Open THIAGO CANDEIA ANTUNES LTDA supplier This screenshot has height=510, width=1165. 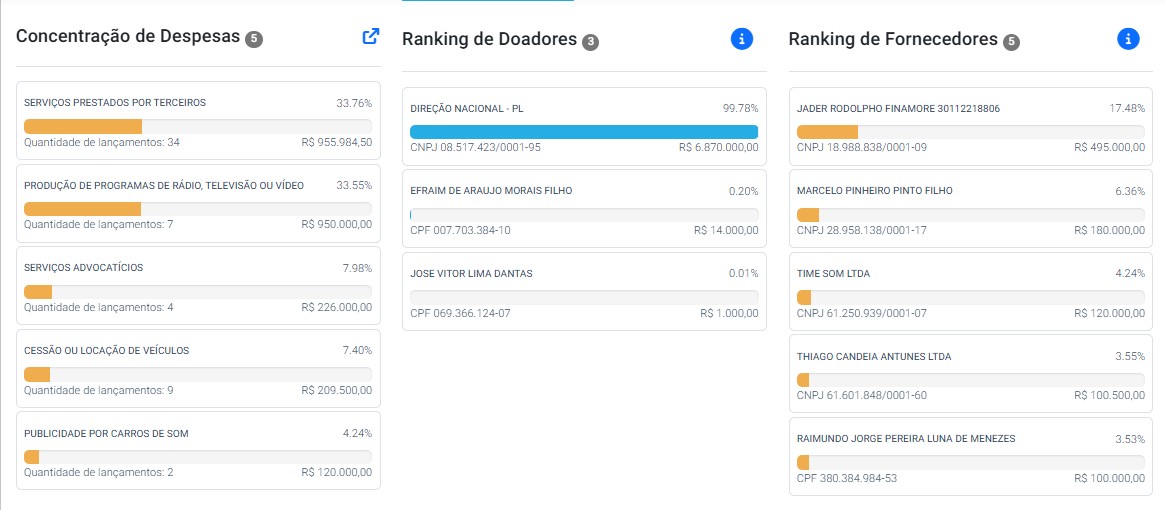970,374
